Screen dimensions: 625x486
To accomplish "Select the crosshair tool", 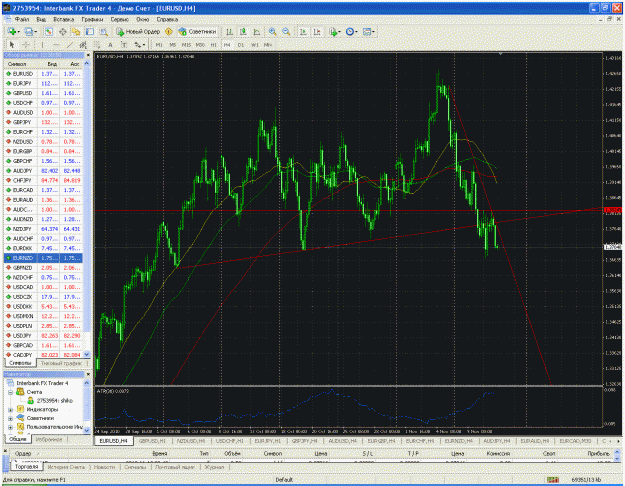I will 26,45.
